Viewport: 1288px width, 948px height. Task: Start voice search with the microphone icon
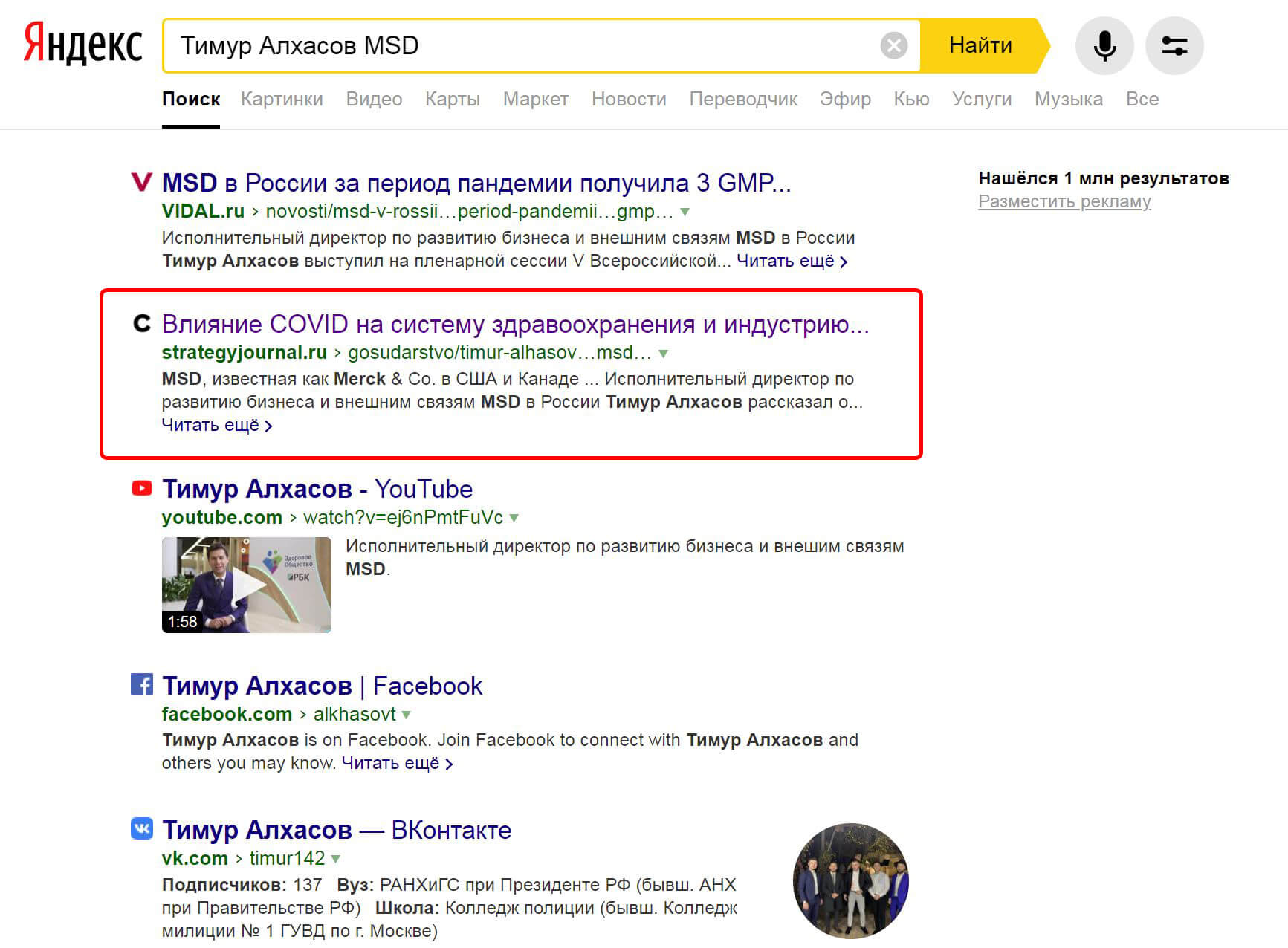point(1104,46)
